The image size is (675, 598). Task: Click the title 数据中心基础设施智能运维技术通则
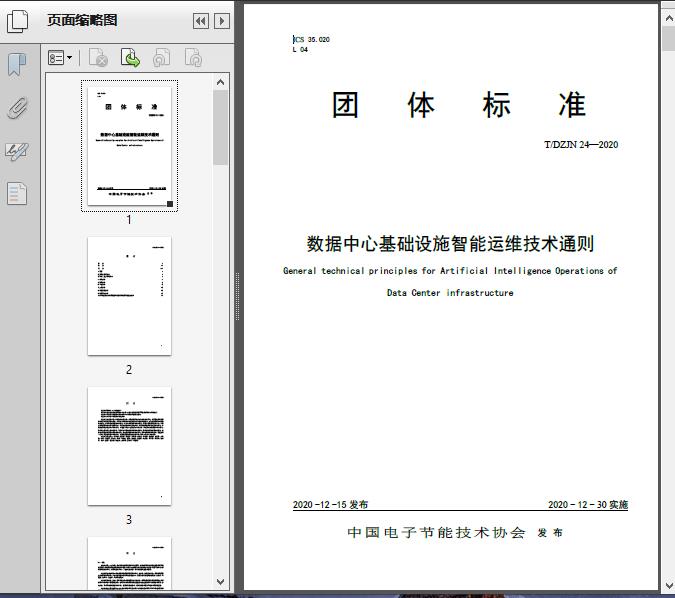tap(450, 244)
